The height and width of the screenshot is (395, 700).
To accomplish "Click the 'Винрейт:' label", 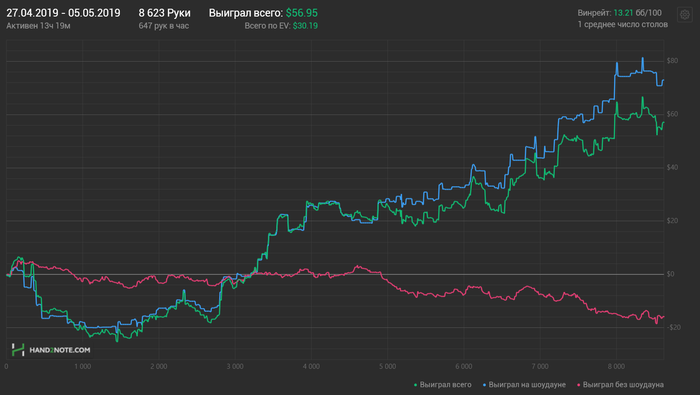I will pyautogui.click(x=594, y=13).
